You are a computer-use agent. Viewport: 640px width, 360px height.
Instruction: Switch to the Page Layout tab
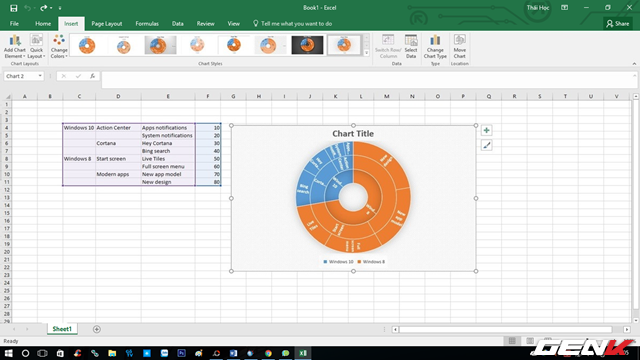tap(107, 24)
